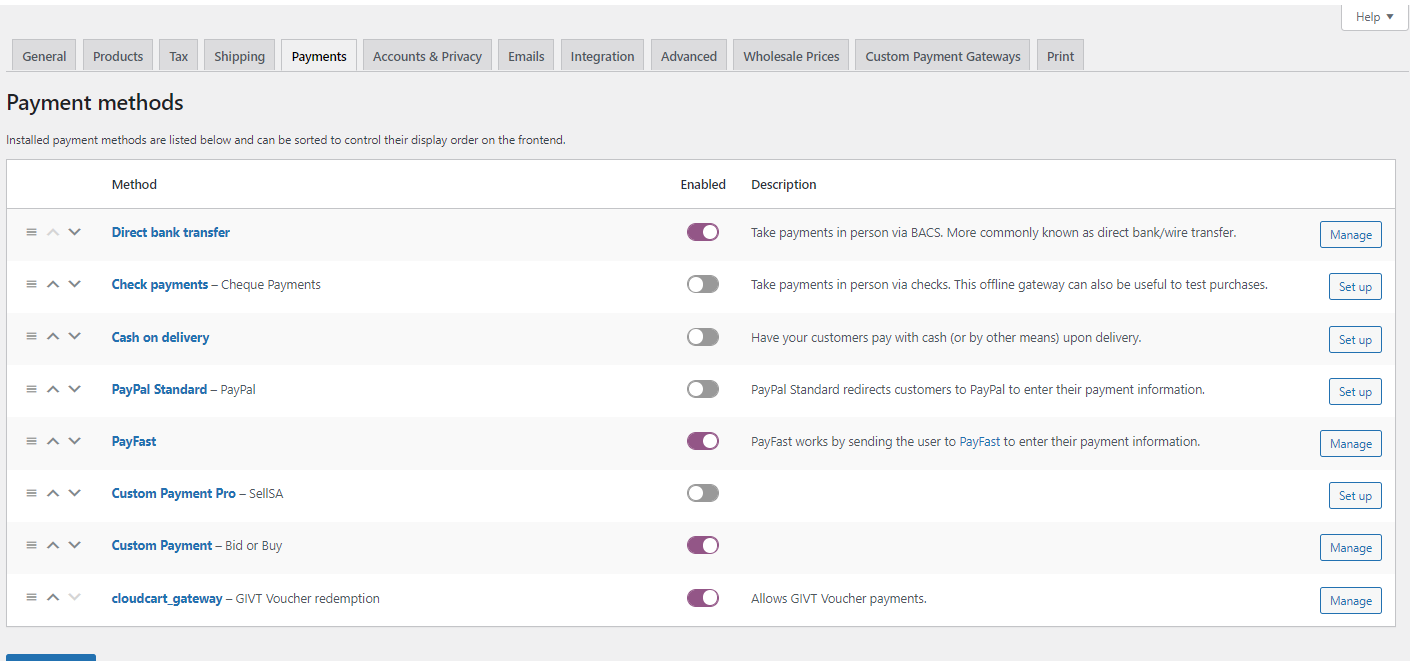Select drag handle for Cash on delivery
Screen dimensions: 1410x661
point(31,336)
